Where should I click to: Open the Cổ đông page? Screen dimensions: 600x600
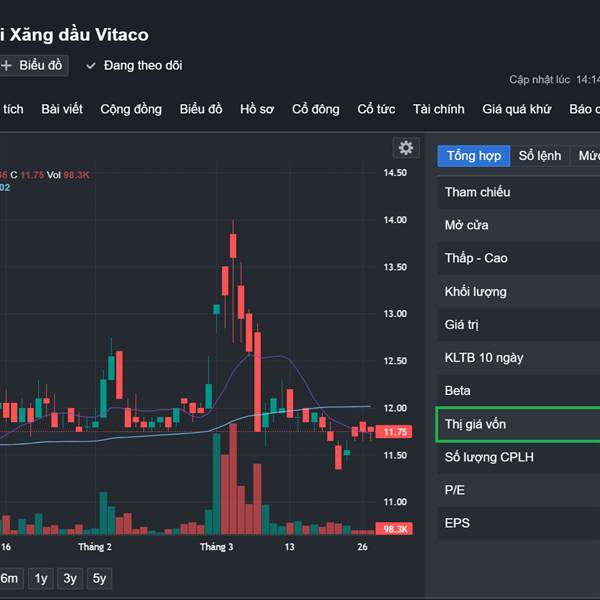click(315, 109)
